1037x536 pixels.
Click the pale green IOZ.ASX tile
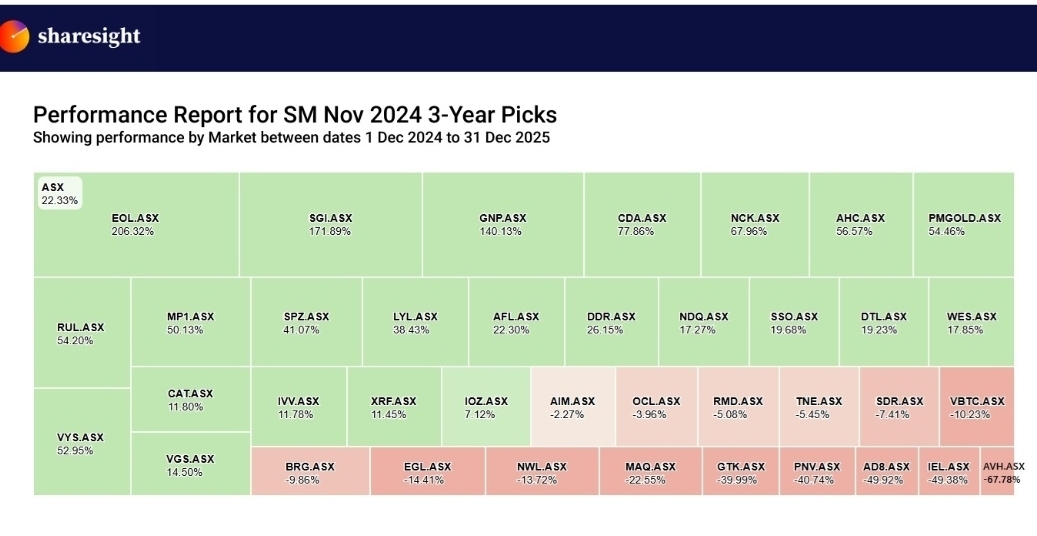(x=486, y=407)
